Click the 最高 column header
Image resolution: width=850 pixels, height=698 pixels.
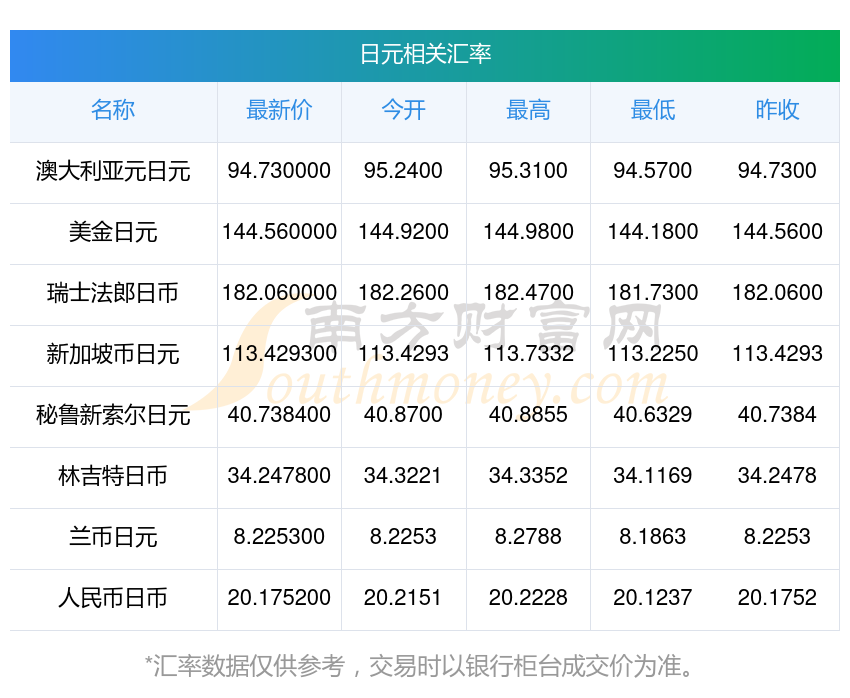(528, 111)
